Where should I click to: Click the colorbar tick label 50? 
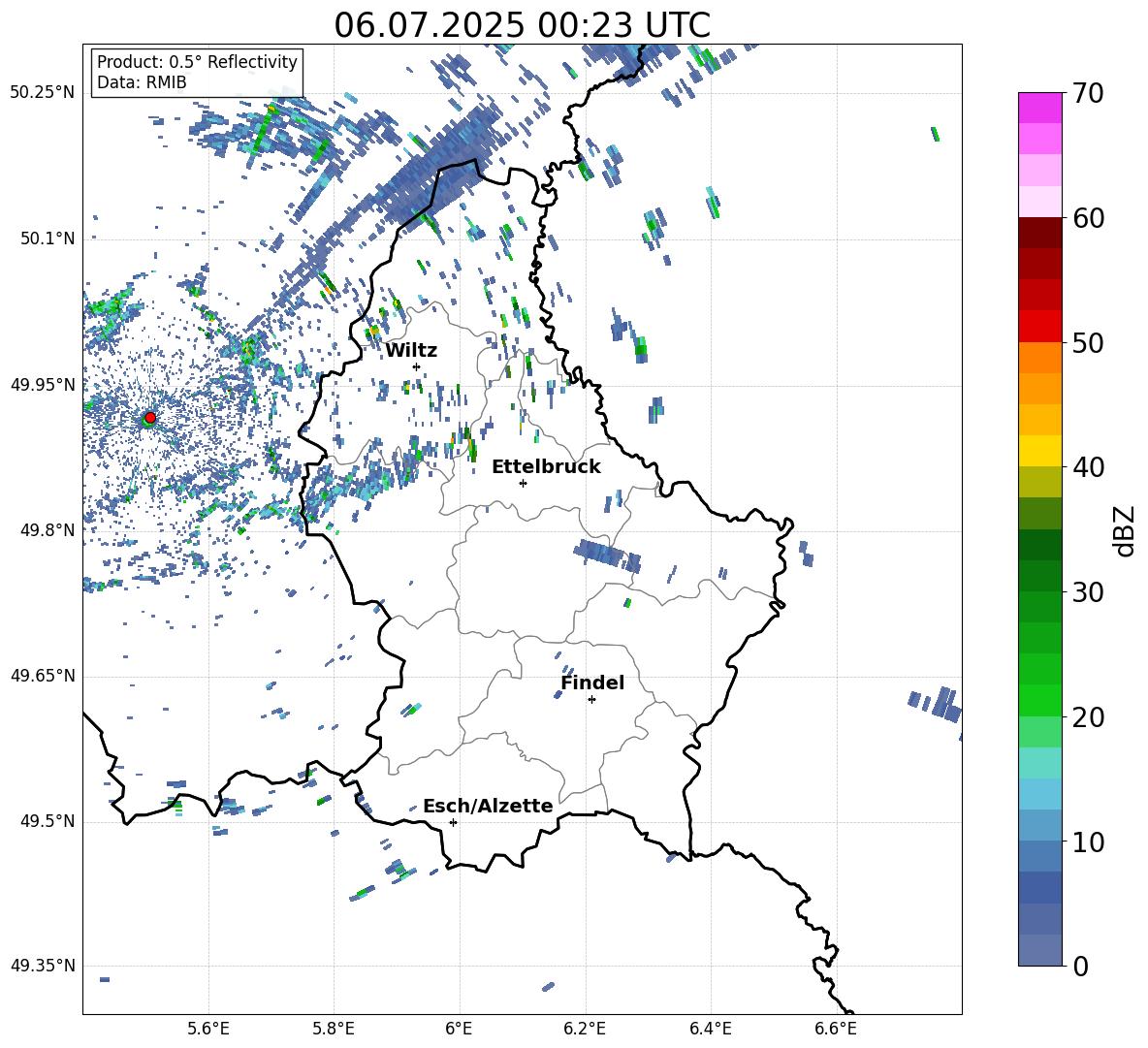pos(1088,343)
